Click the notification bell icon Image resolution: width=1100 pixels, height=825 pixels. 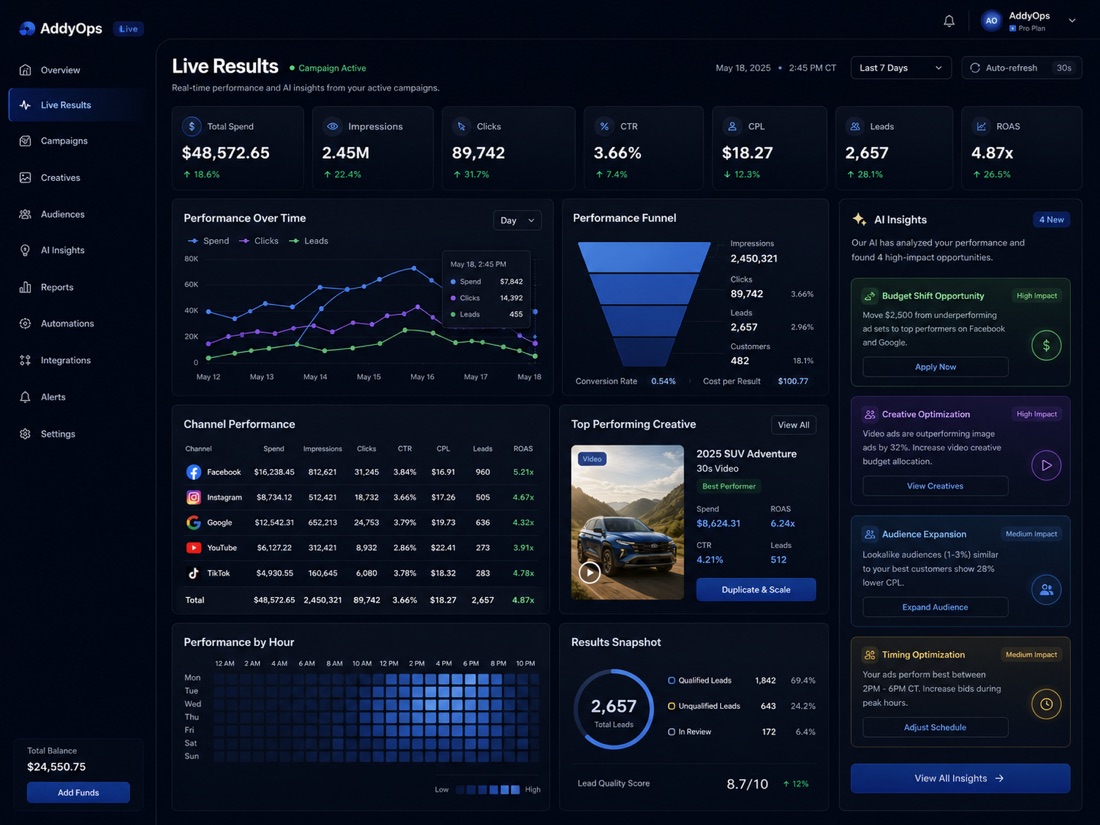[x=948, y=21]
